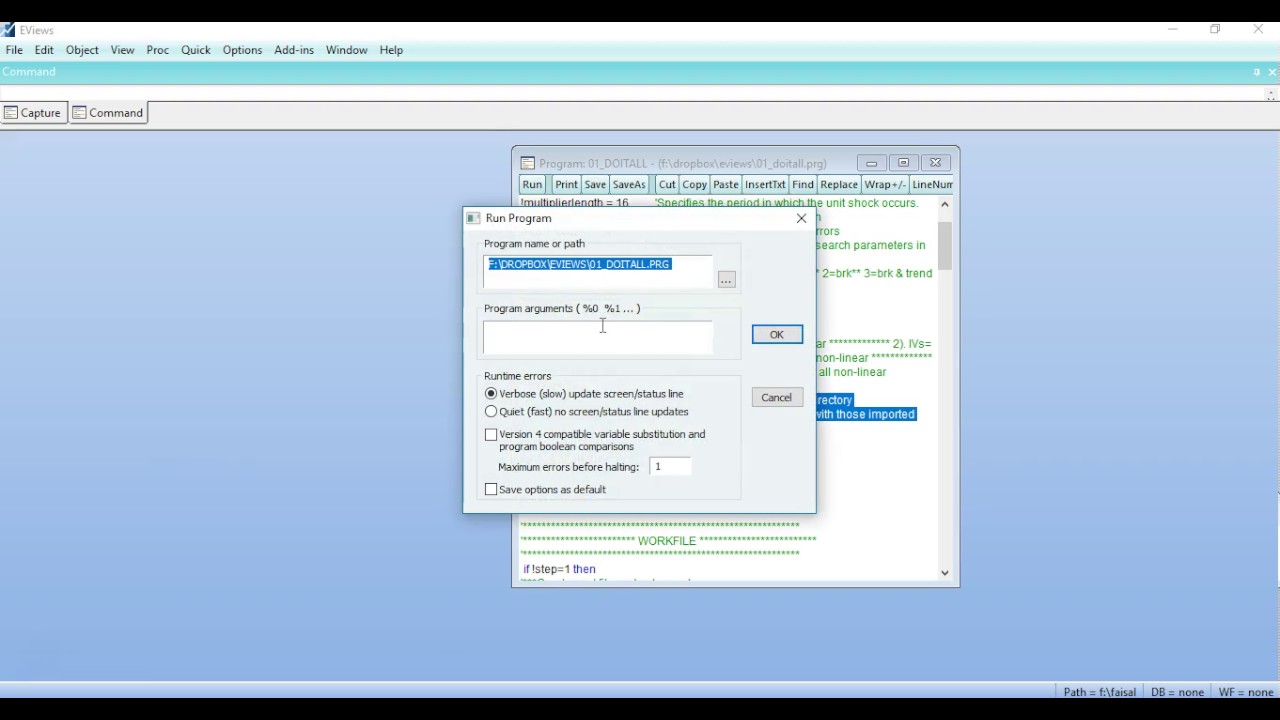Image resolution: width=1280 pixels, height=720 pixels.
Task: Minimize the EViews application window
Action: (1174, 30)
